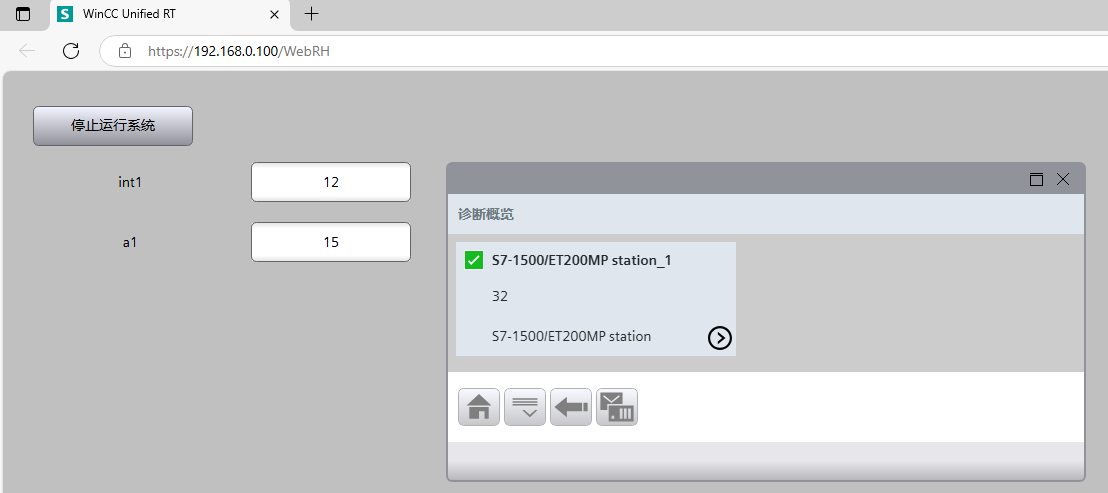Screen dimensions: 1108x493
Task: Click the green status checkmark of station_1
Action: click(x=474, y=261)
